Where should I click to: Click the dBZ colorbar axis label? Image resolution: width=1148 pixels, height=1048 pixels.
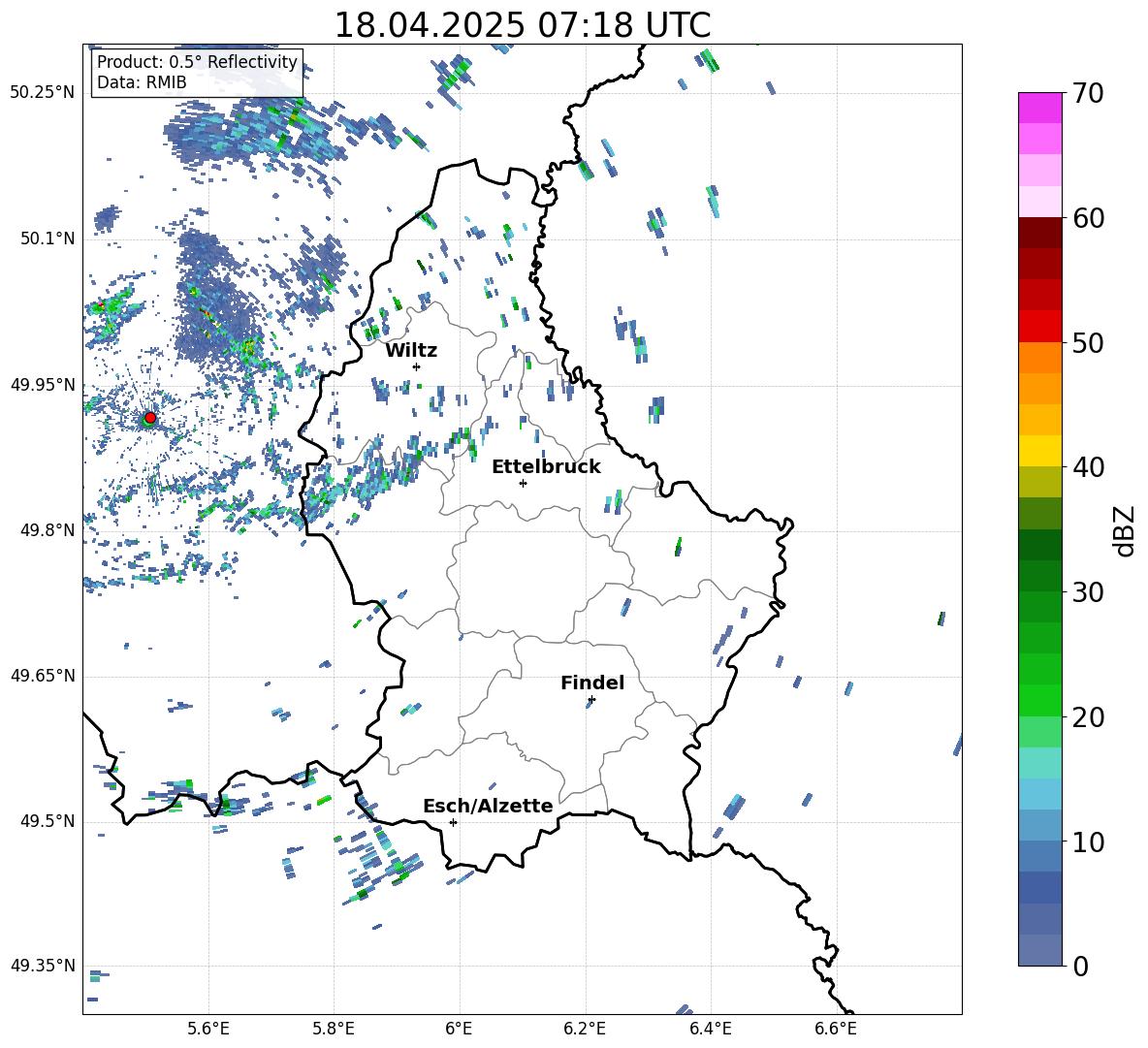1124,530
